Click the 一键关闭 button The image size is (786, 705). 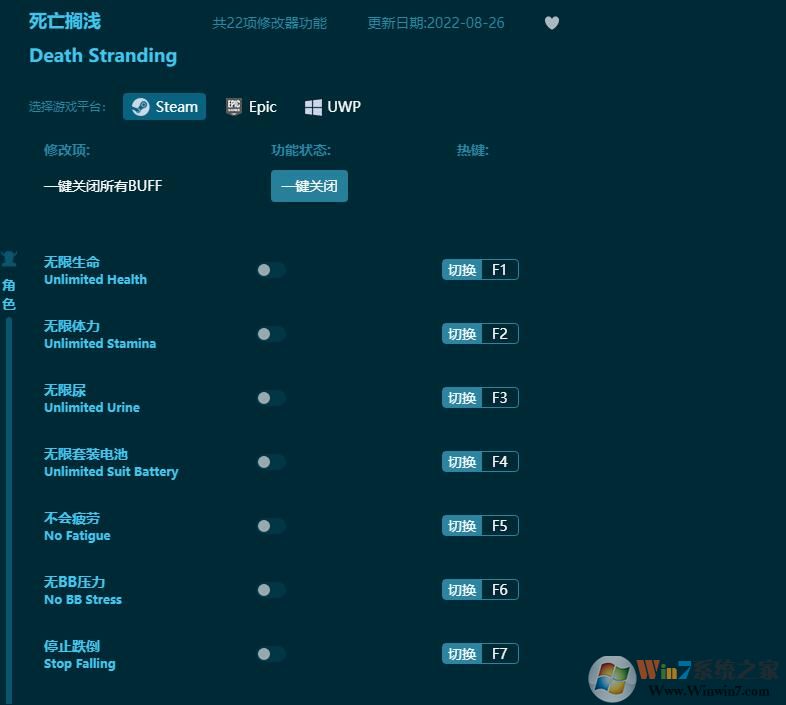309,186
